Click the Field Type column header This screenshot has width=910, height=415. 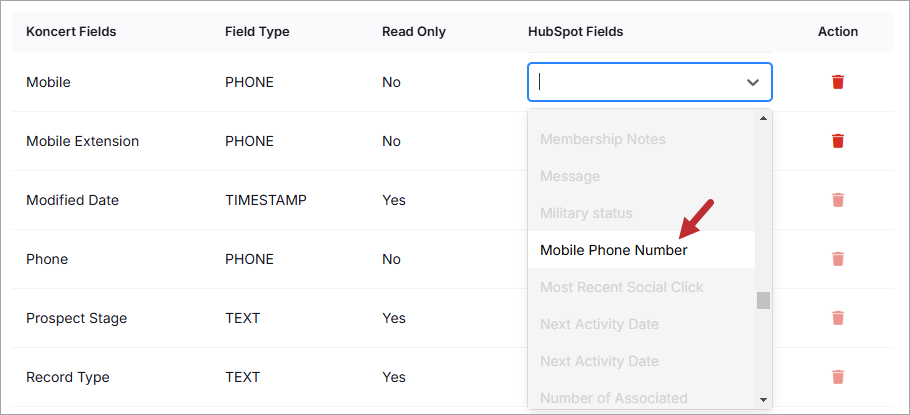coord(257,32)
